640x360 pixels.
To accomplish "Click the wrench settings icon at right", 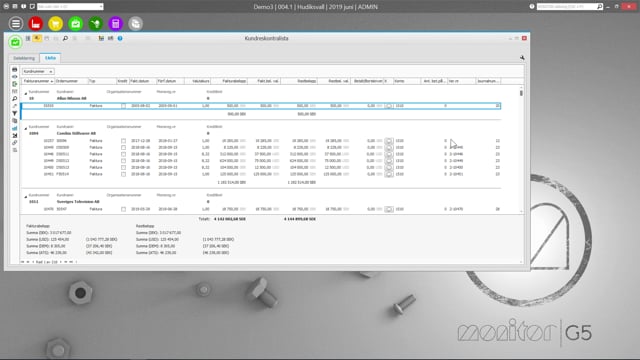I will [x=522, y=58].
